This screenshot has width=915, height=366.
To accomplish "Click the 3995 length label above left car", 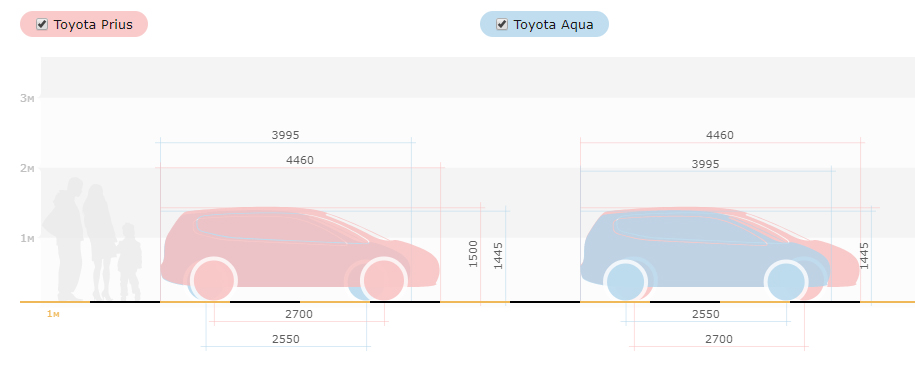I will point(285,135).
